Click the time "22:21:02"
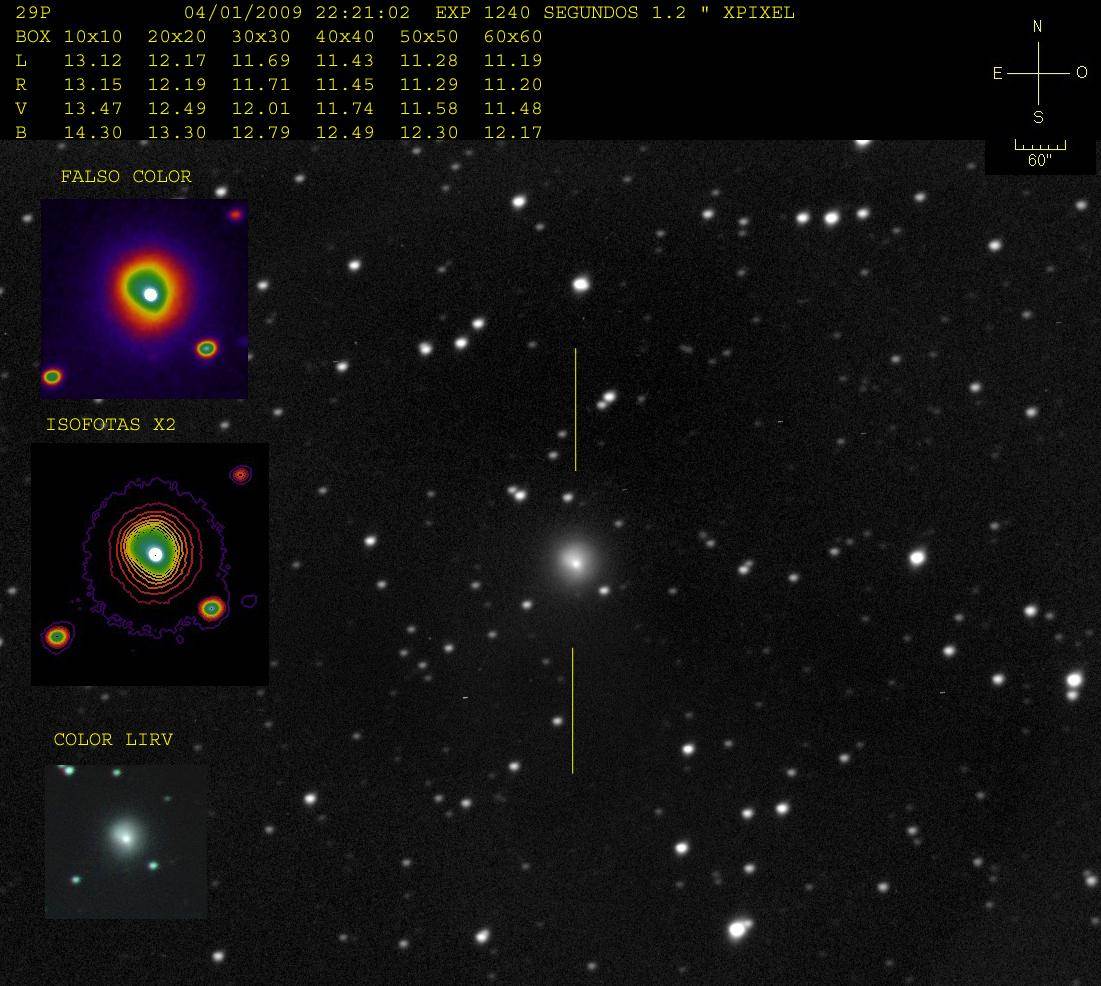 362,13
